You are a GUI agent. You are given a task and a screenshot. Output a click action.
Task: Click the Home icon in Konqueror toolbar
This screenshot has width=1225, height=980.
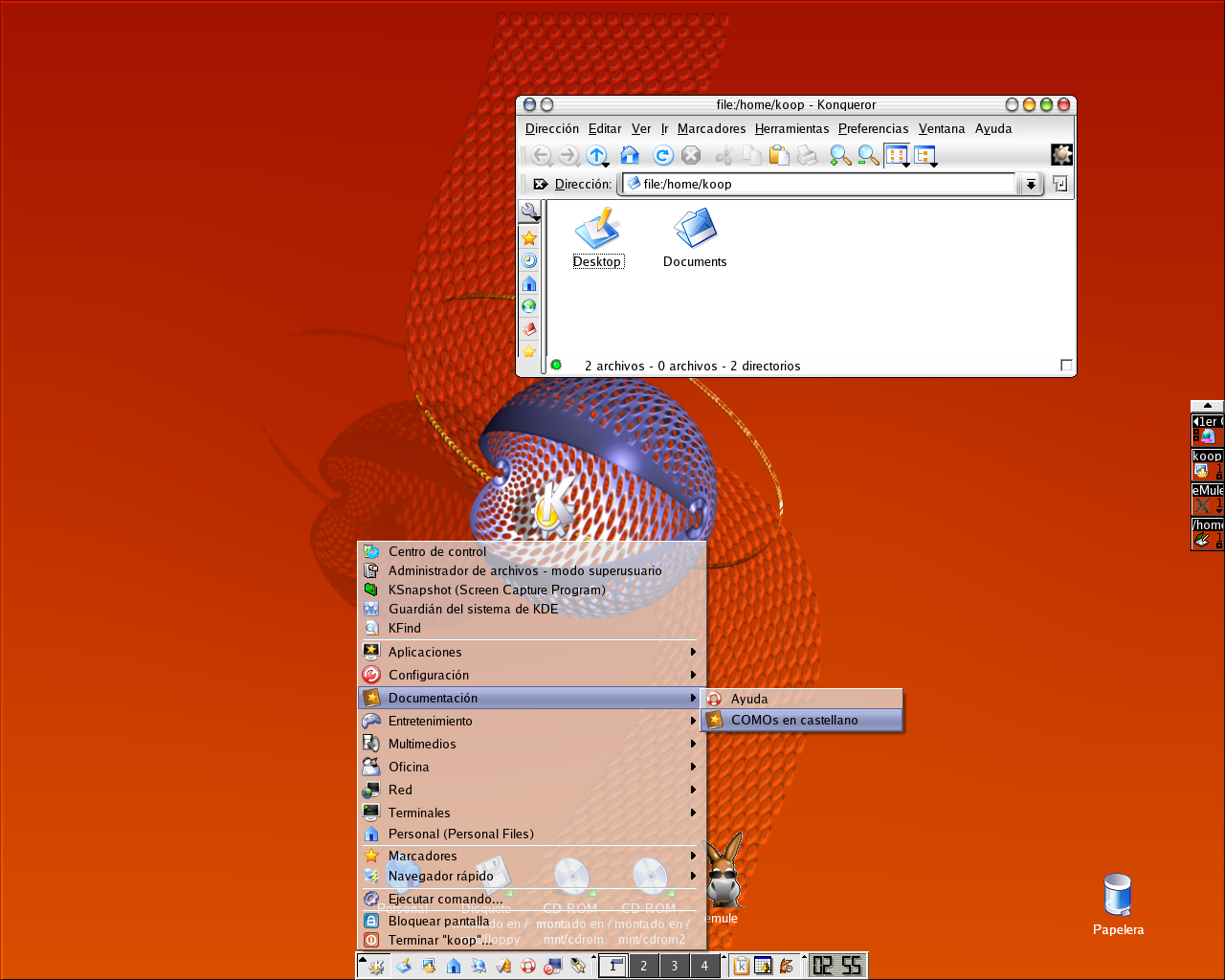(630, 155)
